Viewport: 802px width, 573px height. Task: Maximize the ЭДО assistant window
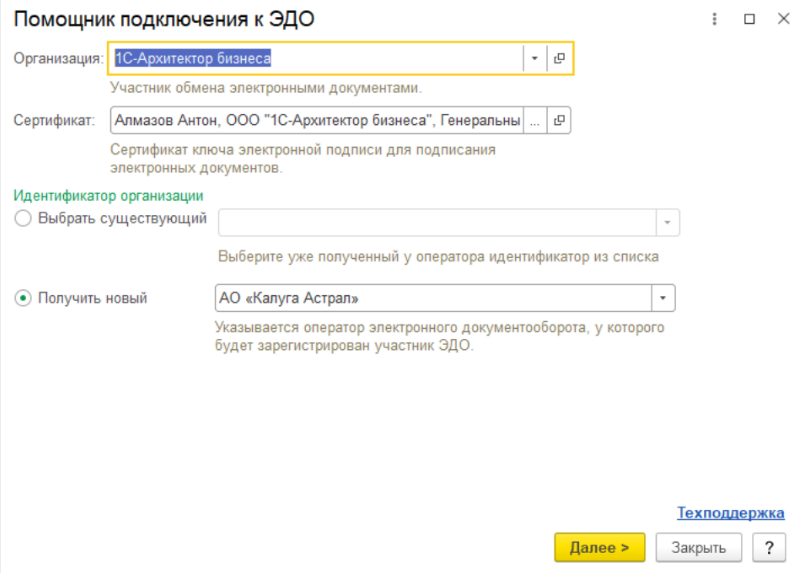point(749,19)
